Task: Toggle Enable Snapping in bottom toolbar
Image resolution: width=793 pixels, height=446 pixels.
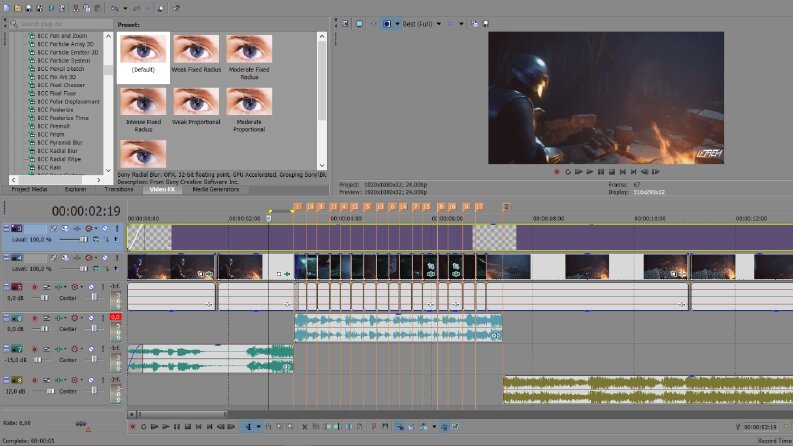Action: coord(400,427)
